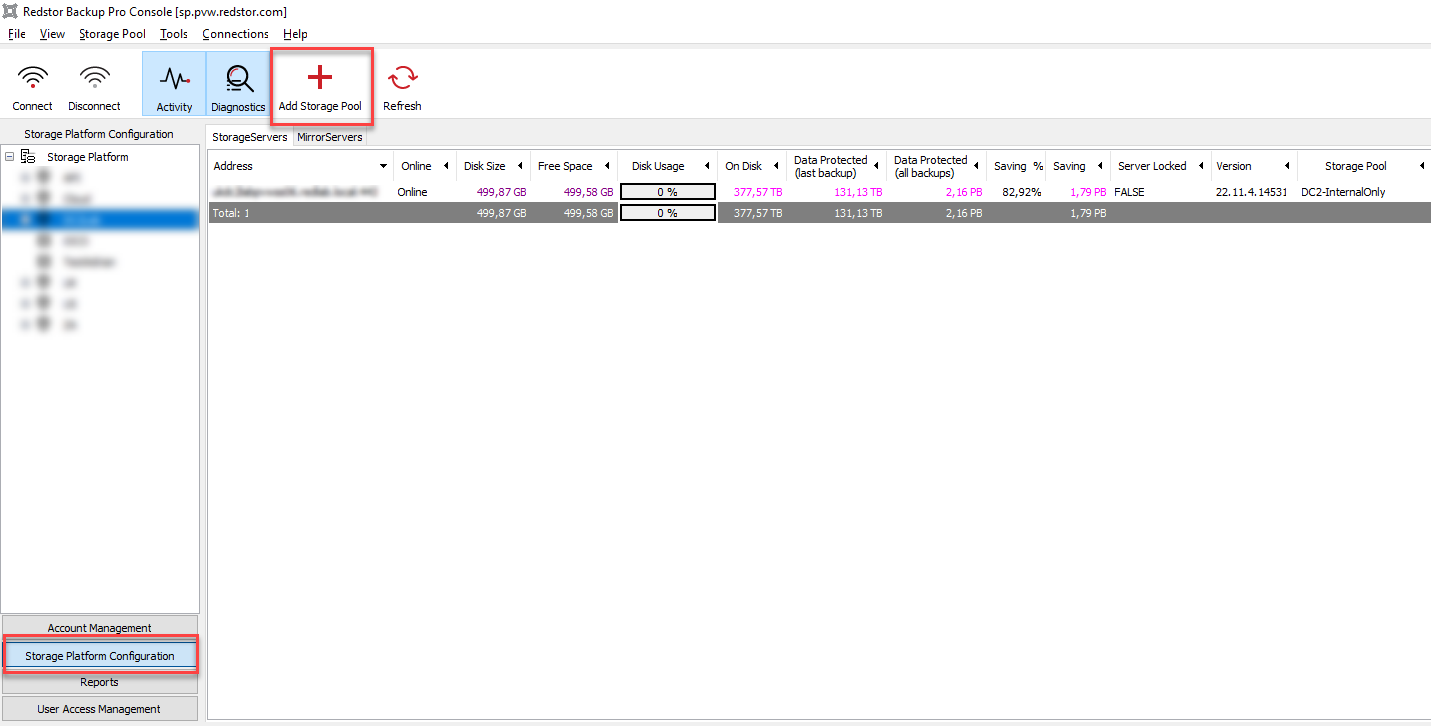Switch to the MirrorServers tab
The height and width of the screenshot is (726, 1431).
(x=329, y=138)
